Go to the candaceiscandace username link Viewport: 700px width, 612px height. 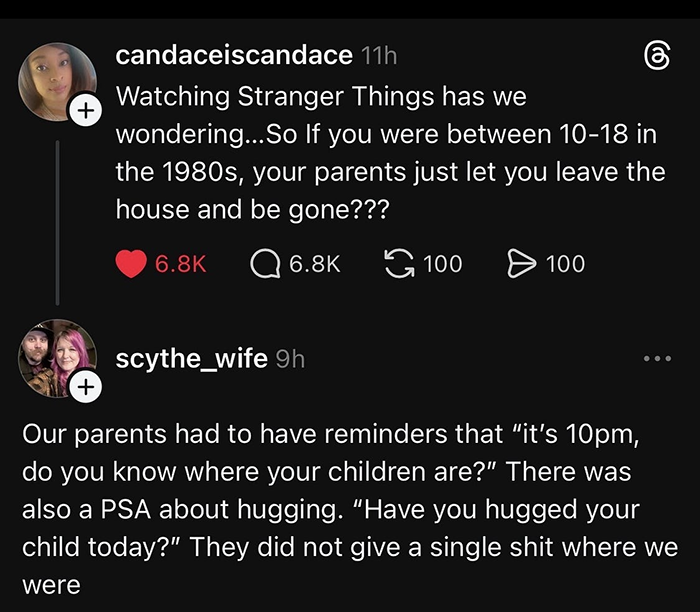coord(234,56)
